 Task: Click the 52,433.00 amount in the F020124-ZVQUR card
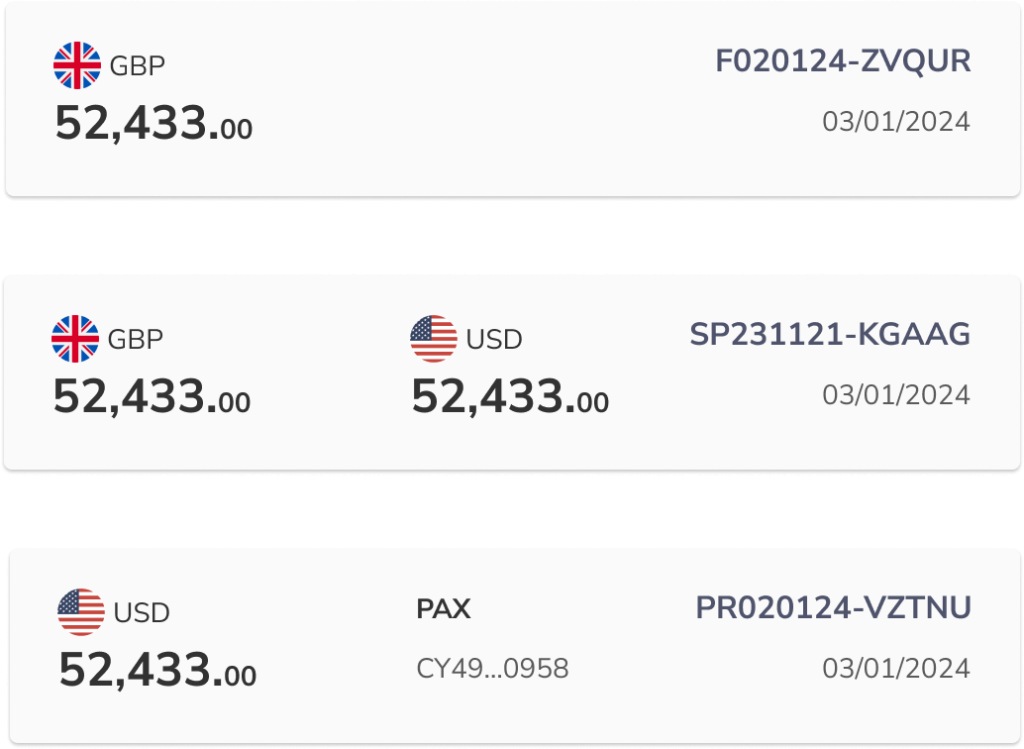153,125
